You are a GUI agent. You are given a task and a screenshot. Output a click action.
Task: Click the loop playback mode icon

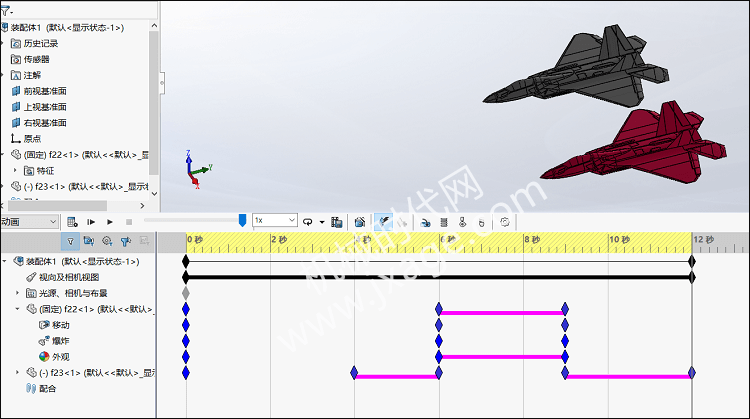click(308, 222)
